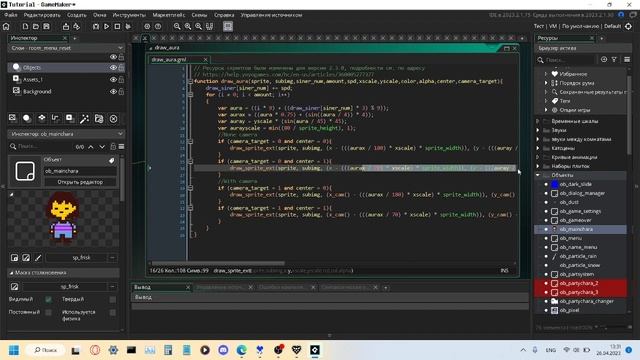Click the tag icon beside Объект
The width and height of the screenshot is (640, 360).
tap(111, 160)
